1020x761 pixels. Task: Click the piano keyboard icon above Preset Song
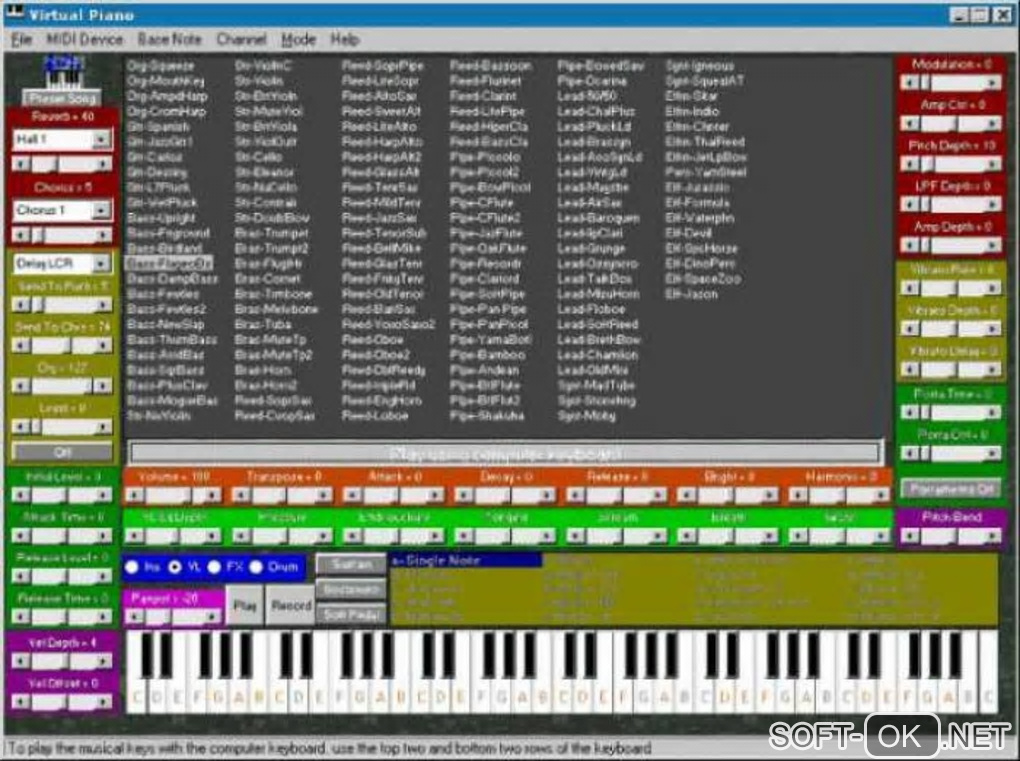click(x=64, y=72)
